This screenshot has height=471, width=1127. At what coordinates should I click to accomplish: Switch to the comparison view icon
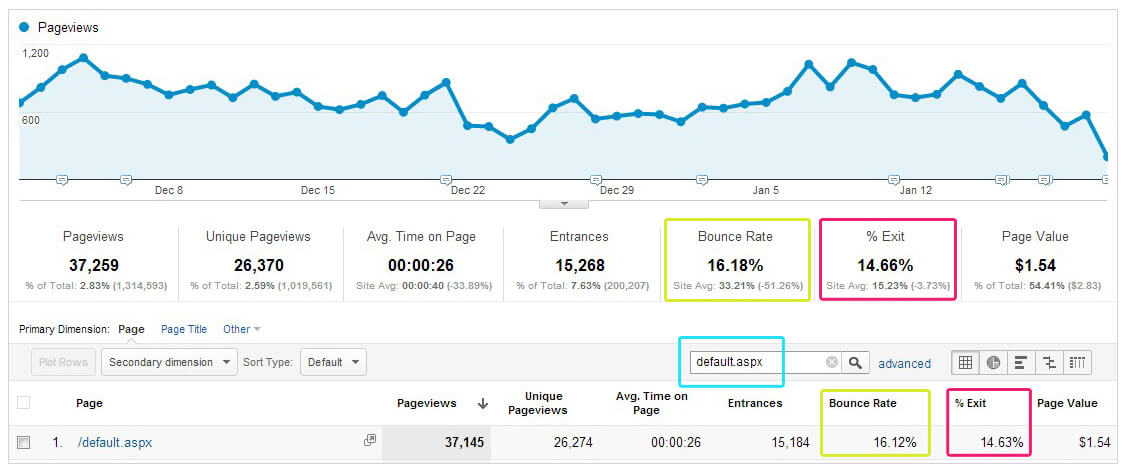coord(1049,362)
